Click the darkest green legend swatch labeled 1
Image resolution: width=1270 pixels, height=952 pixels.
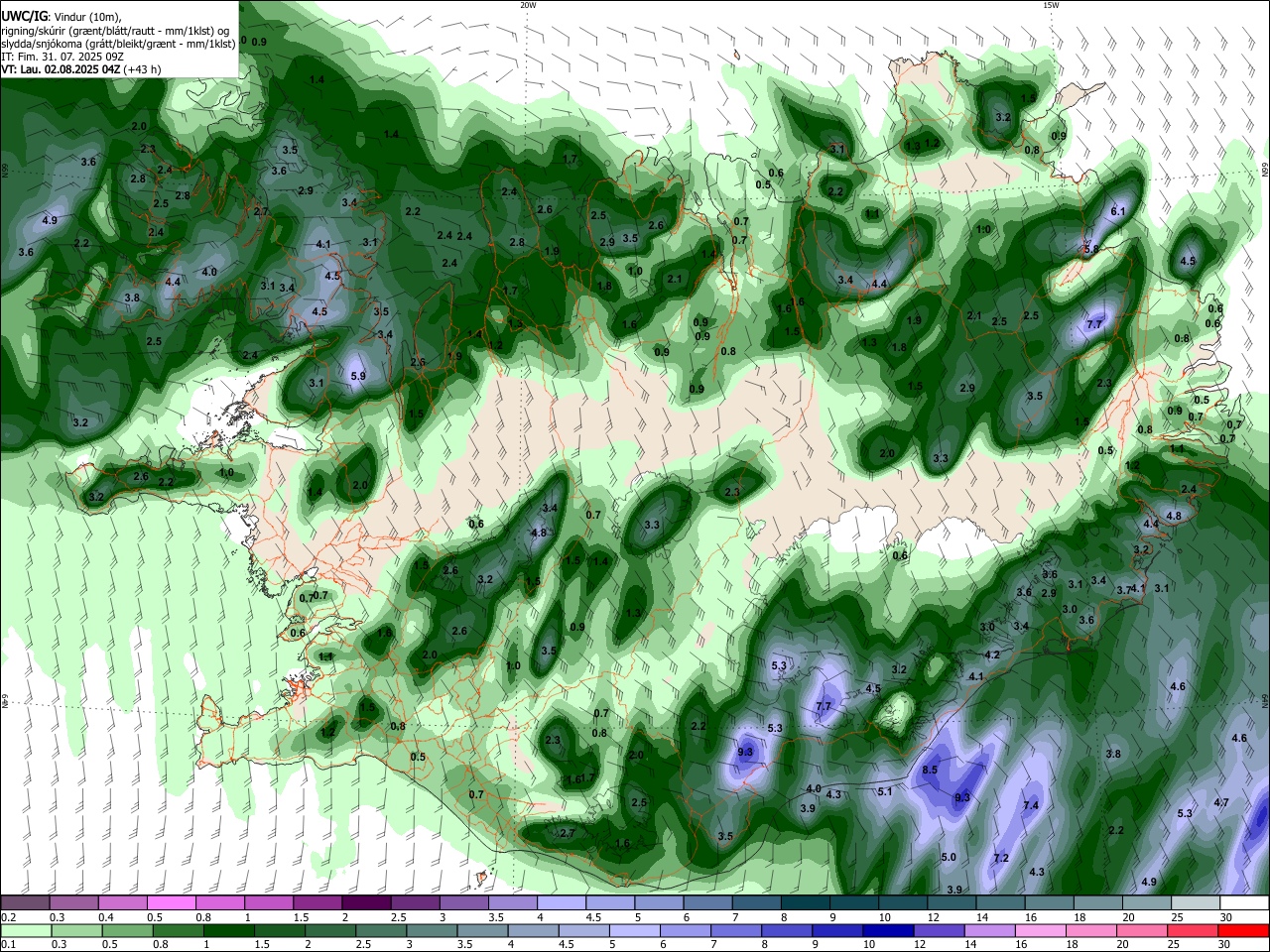click(228, 930)
